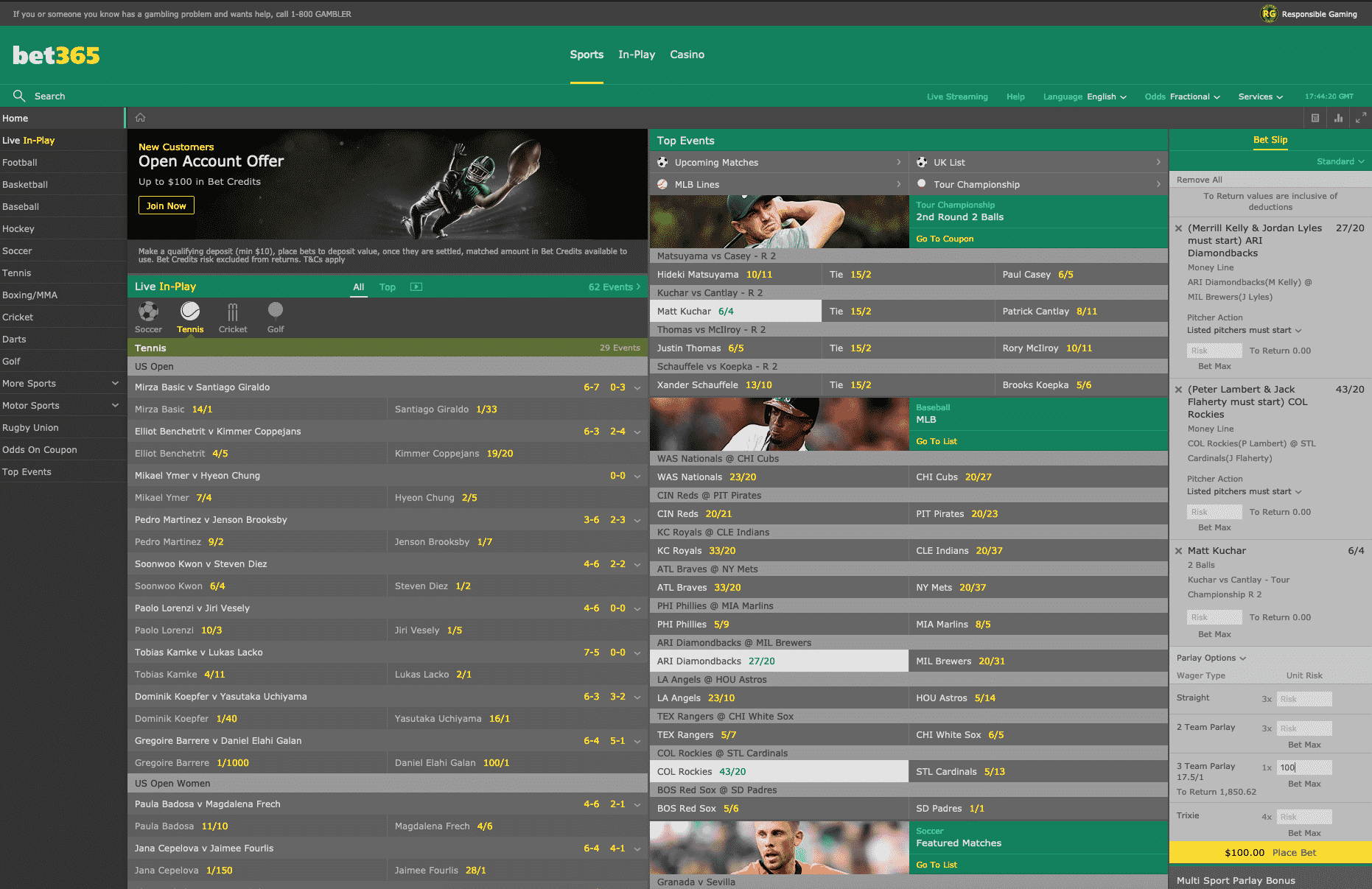
Task: Open Tour Championship golf row
Action: click(1038, 184)
